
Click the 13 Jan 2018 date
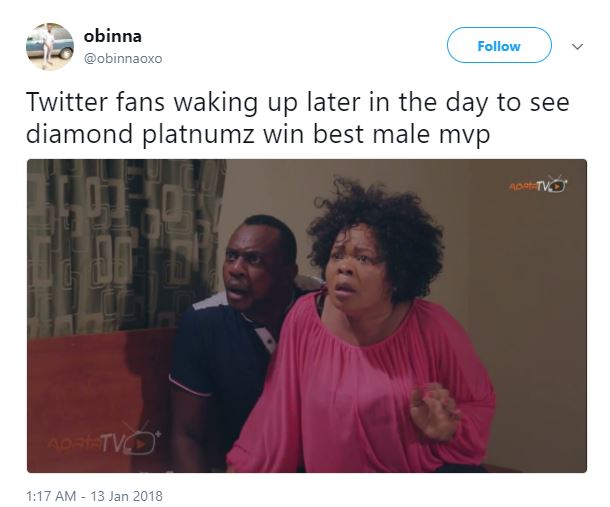[x=129, y=495]
